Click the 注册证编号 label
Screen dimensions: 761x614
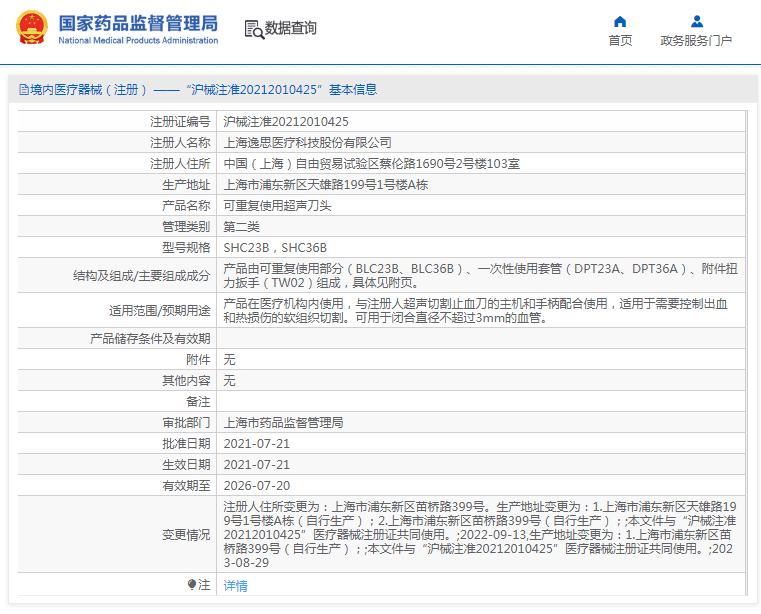click(x=180, y=121)
